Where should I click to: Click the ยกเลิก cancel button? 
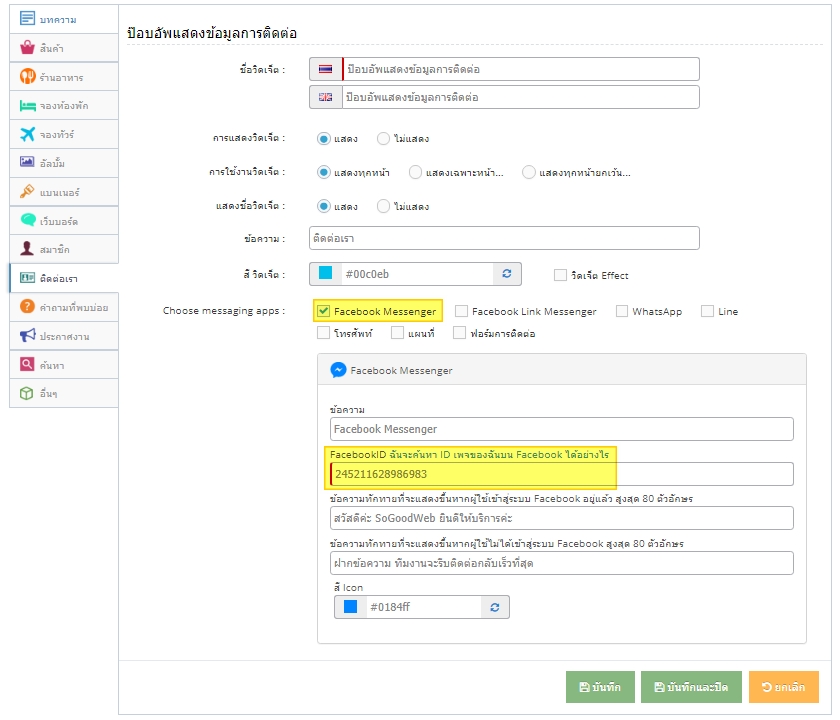[x=783, y=687]
